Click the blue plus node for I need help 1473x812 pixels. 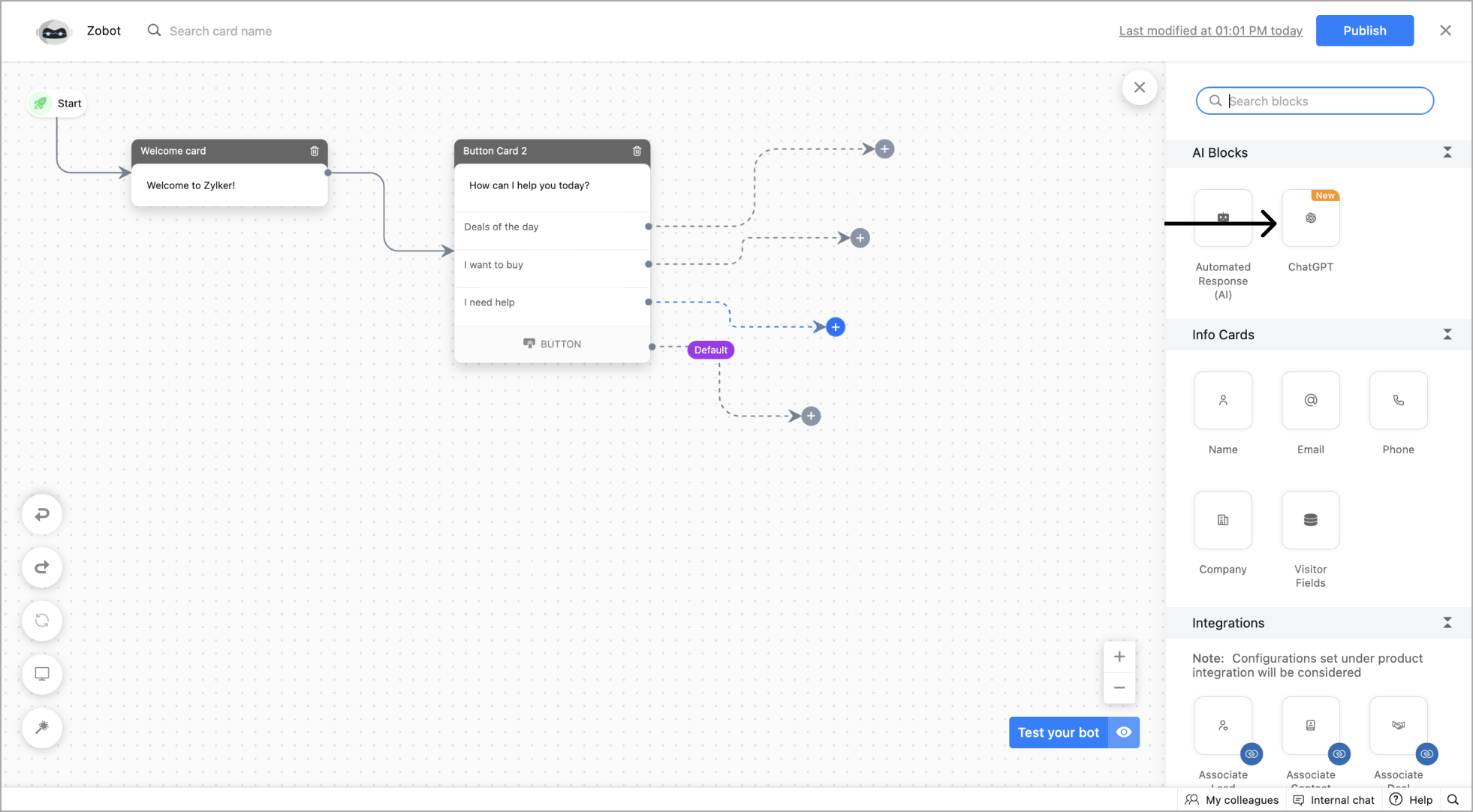835,327
